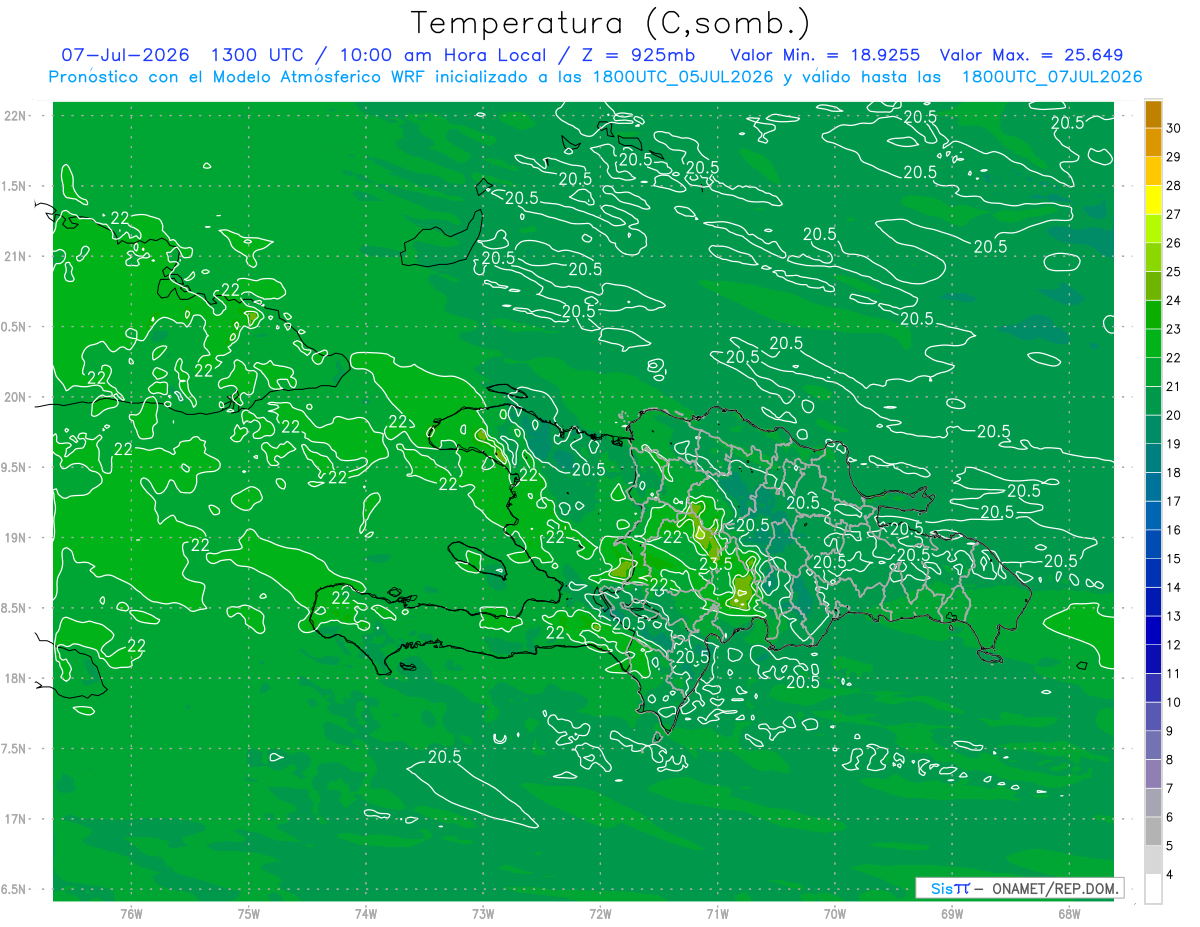This screenshot has height=927, width=1200.
Task: Click the 22N latitude axis label
Action: (x=14, y=115)
